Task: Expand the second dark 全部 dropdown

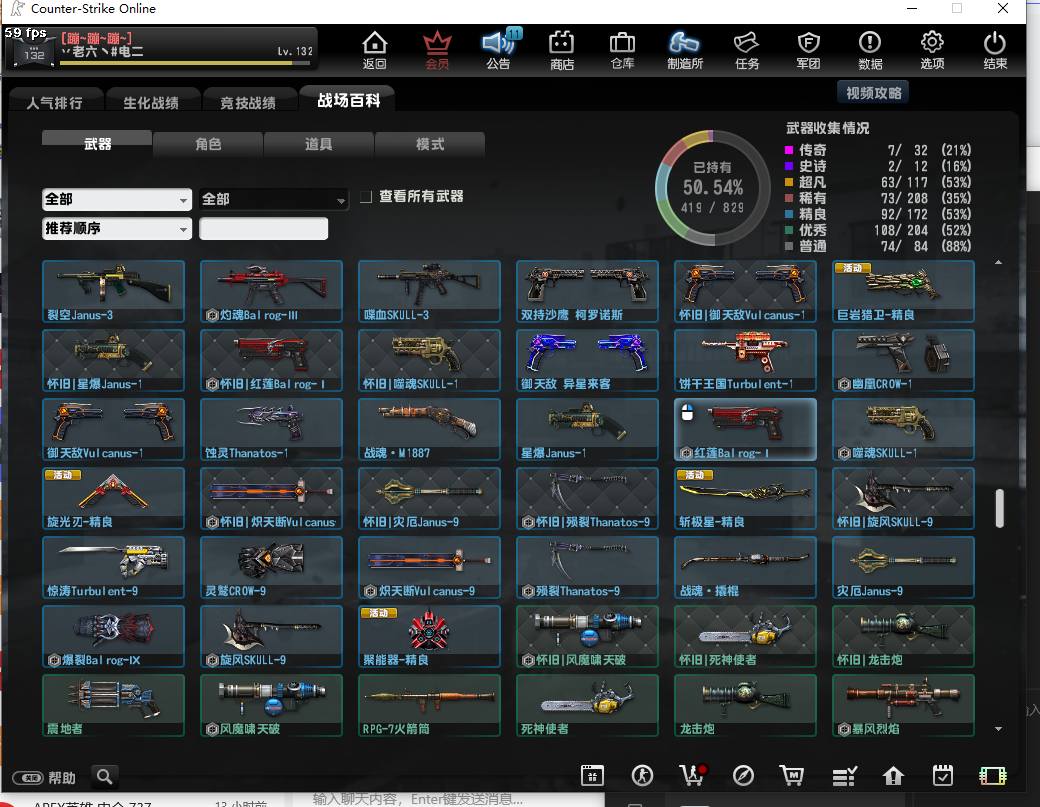Action: [x=274, y=200]
